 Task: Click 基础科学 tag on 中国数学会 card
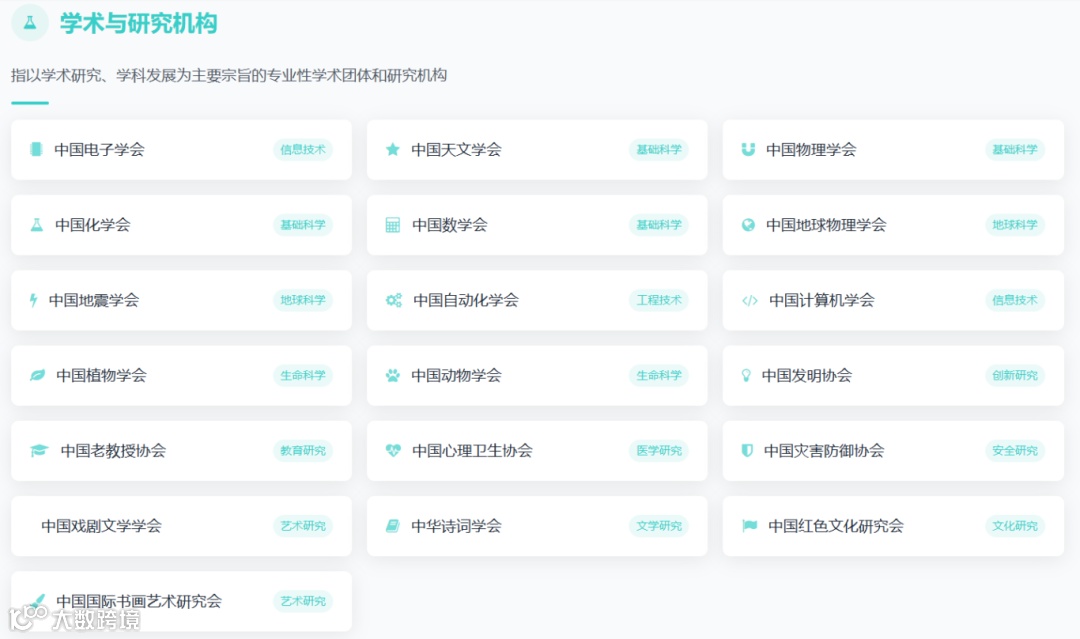658,224
